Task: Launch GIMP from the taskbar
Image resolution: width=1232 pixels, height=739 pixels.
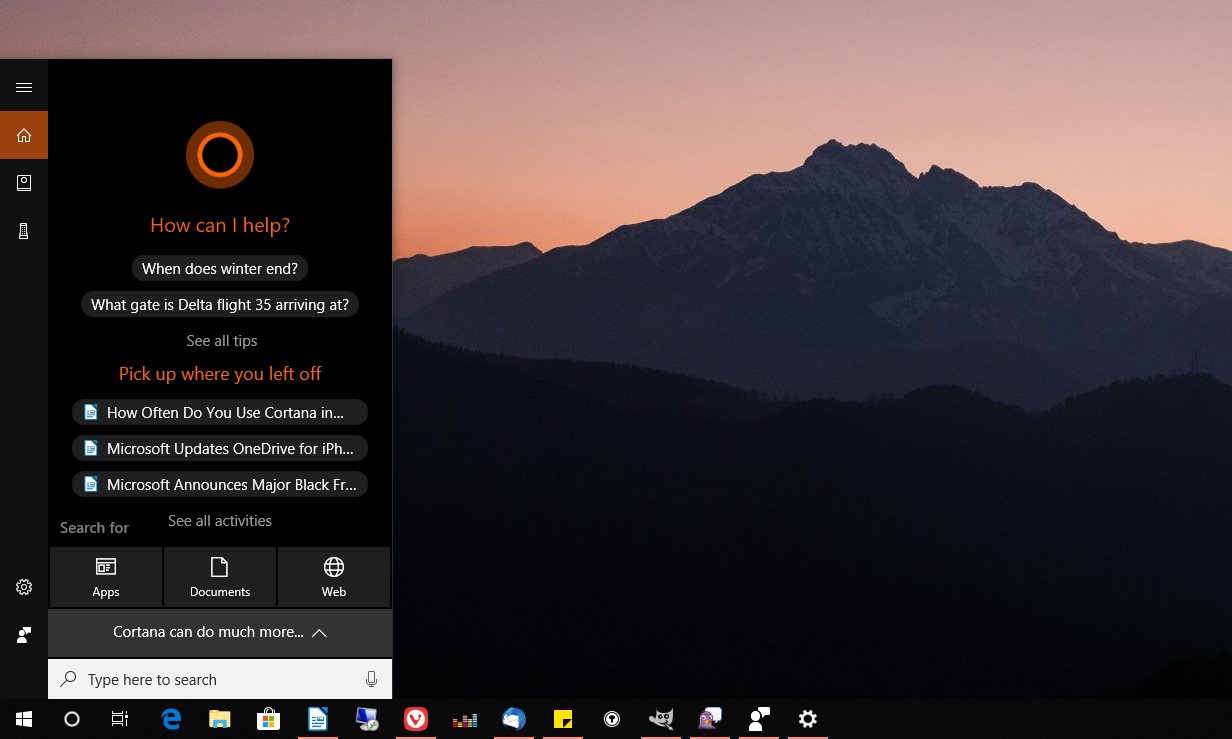Action: 661,719
